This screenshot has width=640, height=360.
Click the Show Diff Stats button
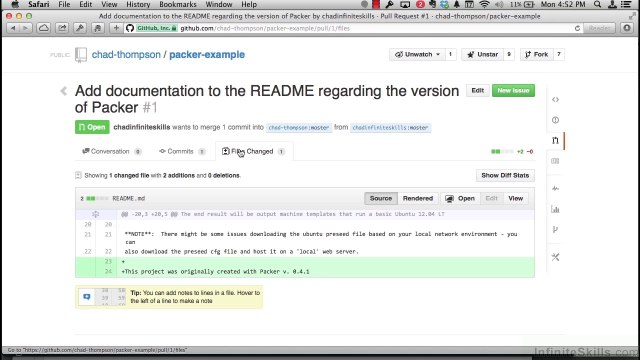(x=505, y=176)
